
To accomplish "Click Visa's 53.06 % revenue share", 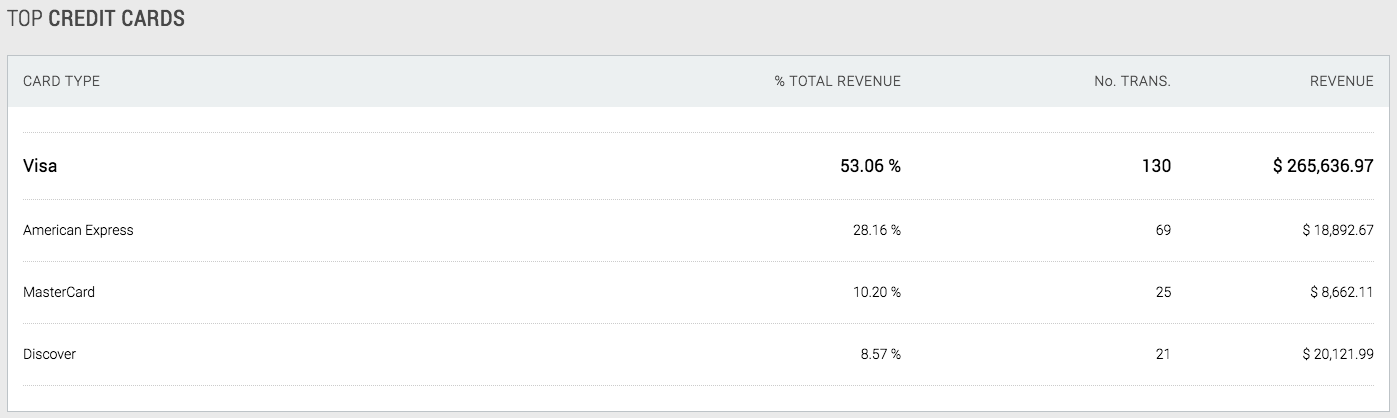I will (870, 166).
